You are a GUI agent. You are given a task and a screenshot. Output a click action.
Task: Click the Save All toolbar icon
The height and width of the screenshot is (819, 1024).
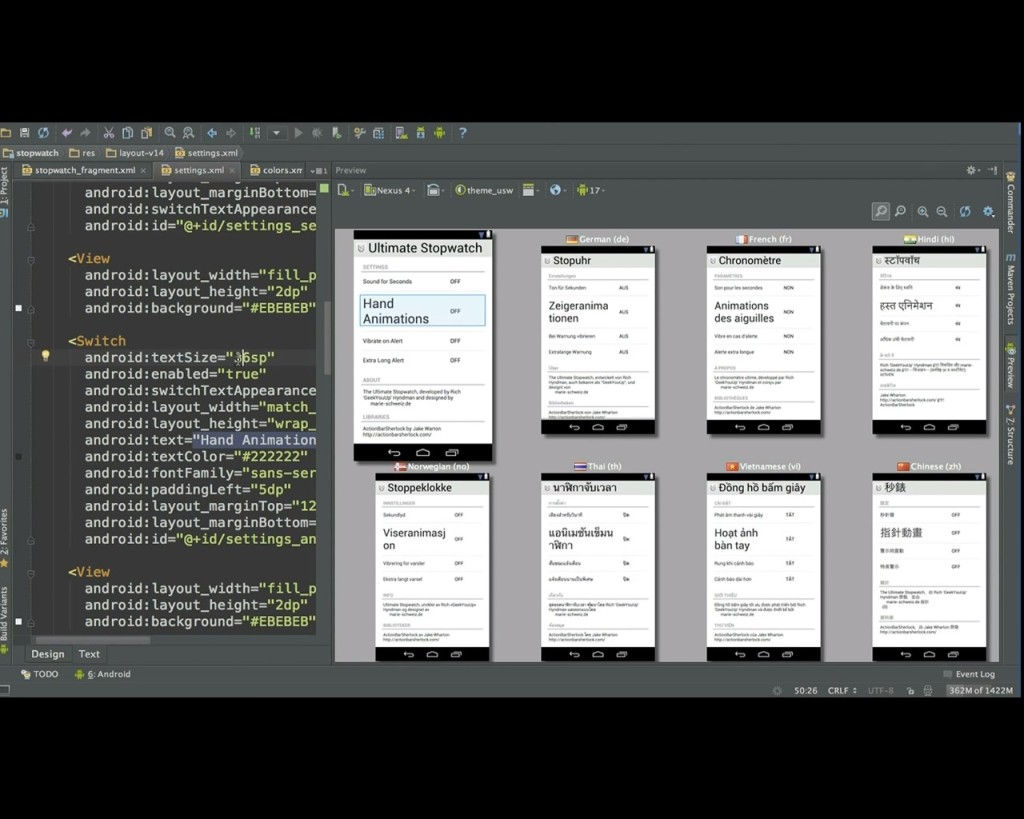coord(25,133)
